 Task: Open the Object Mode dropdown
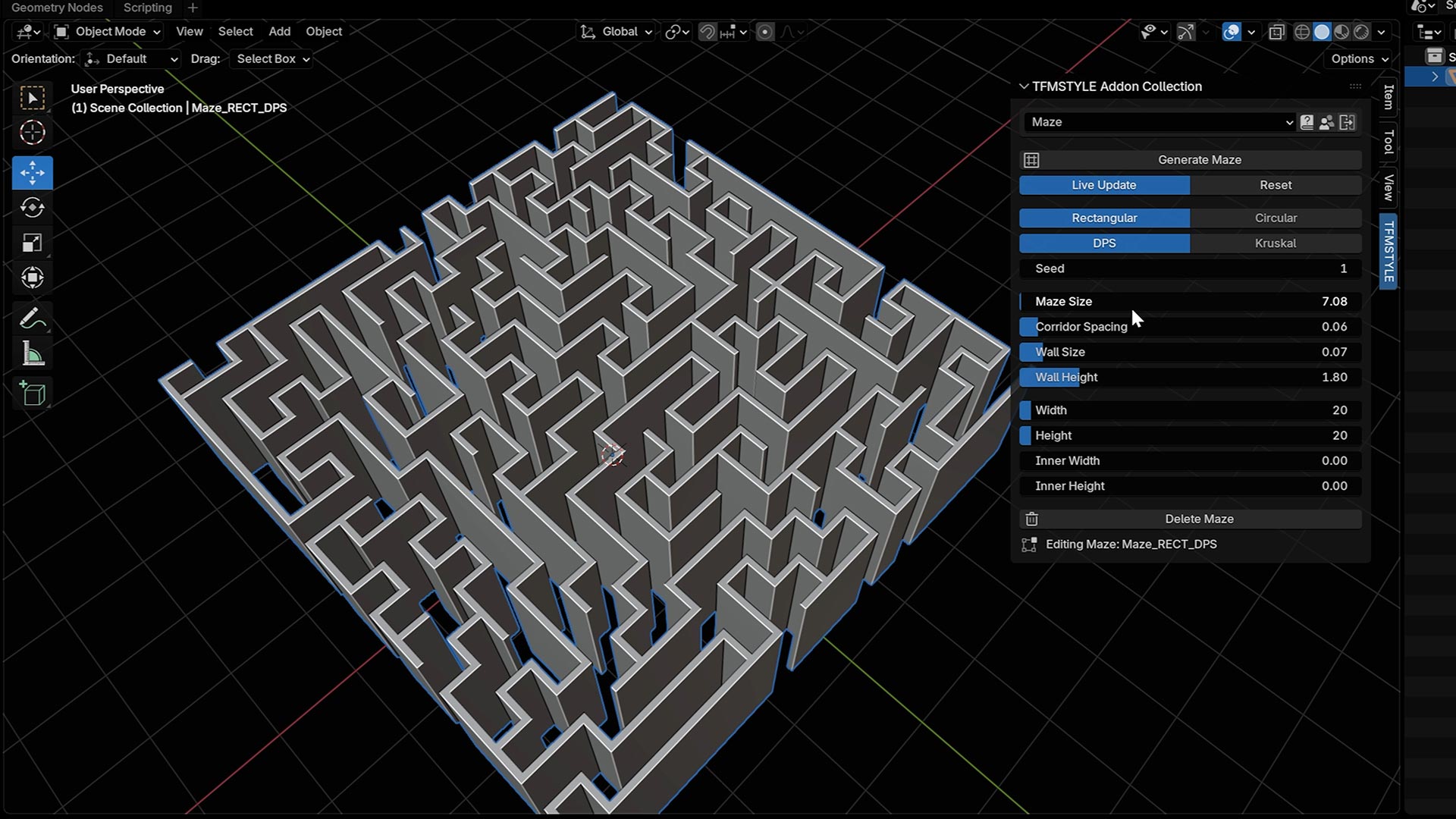pyautogui.click(x=108, y=31)
